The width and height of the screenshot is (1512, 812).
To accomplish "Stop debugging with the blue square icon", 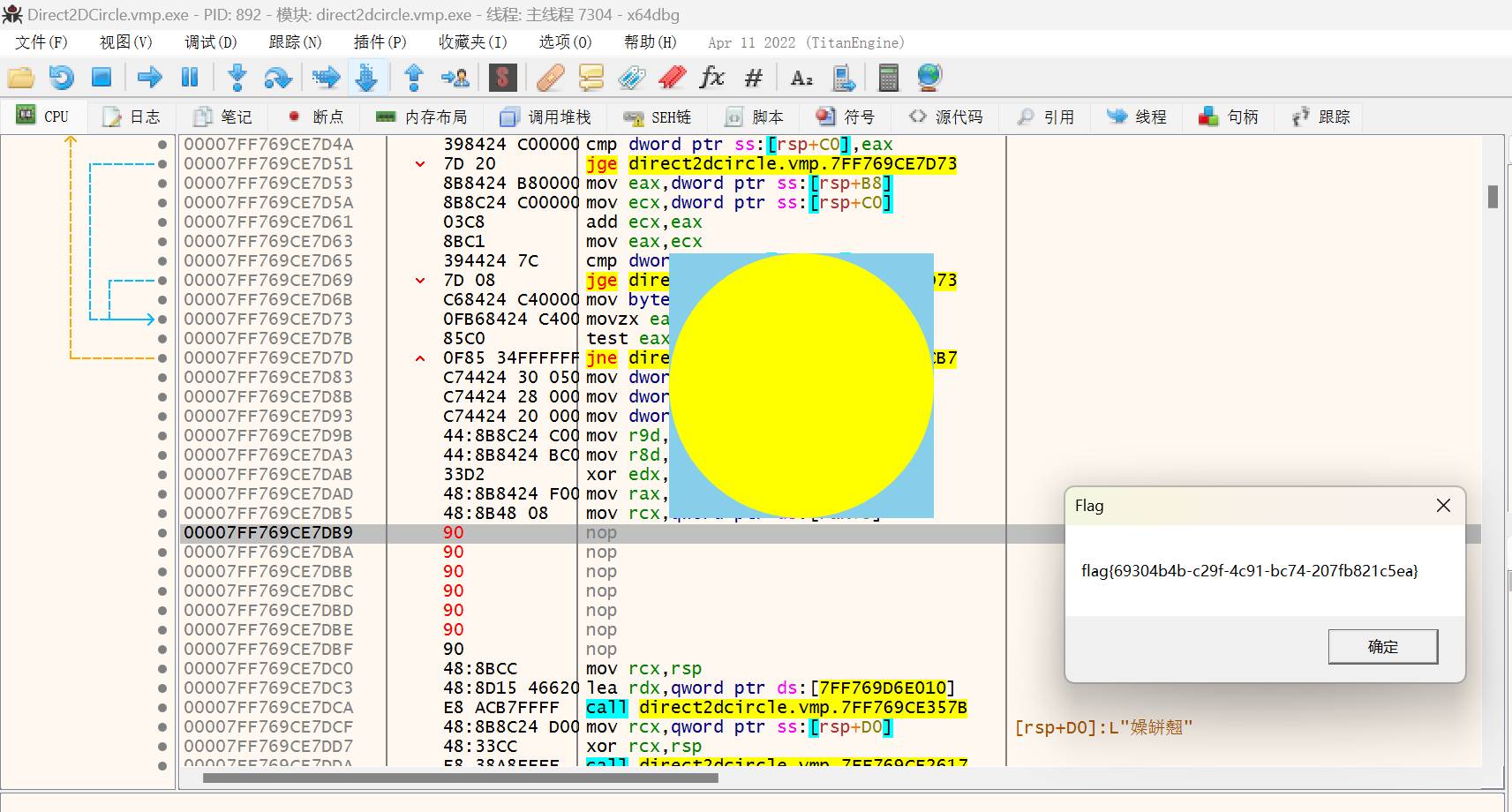I will [102, 78].
